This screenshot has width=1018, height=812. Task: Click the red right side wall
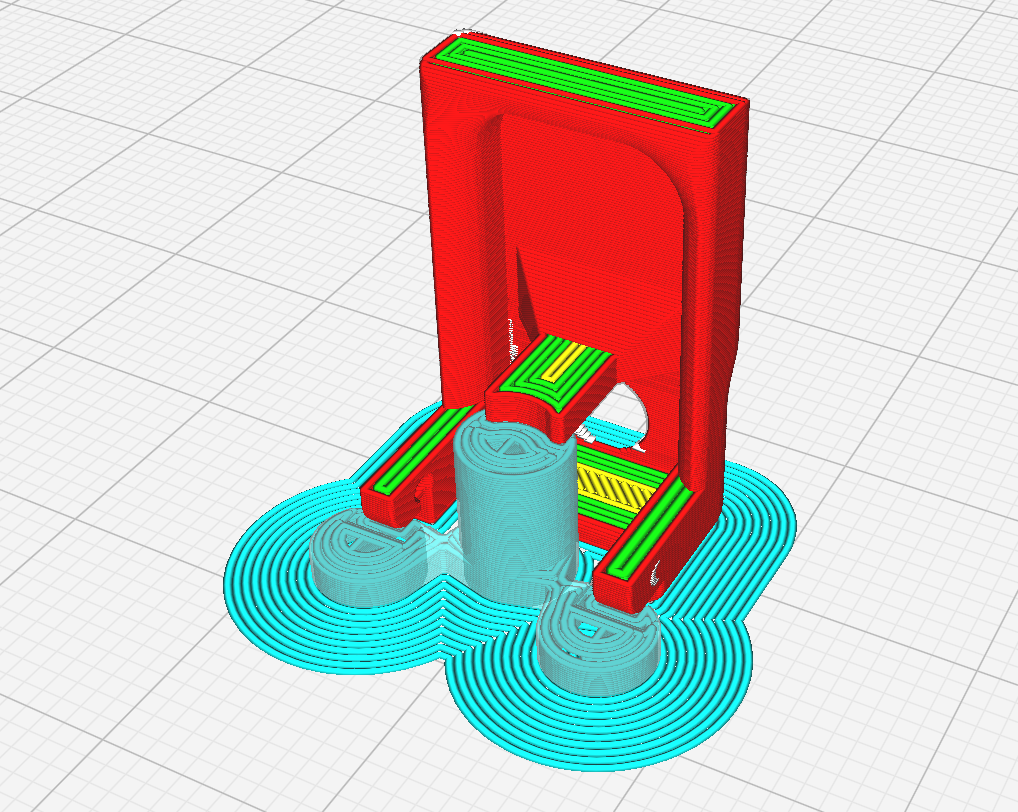pos(718,300)
